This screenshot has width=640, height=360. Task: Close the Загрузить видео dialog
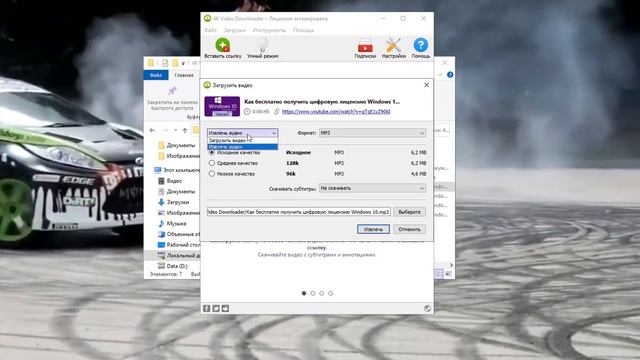coord(427,85)
